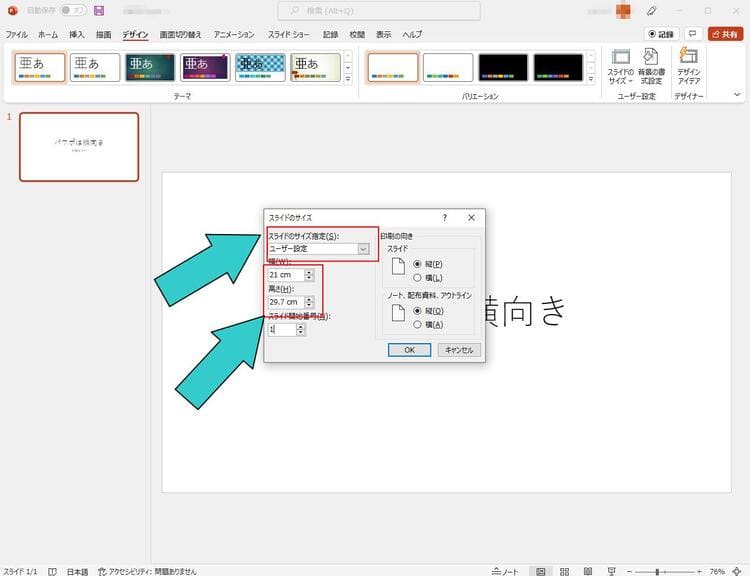Open the Insert (挿入) tab

(77, 34)
